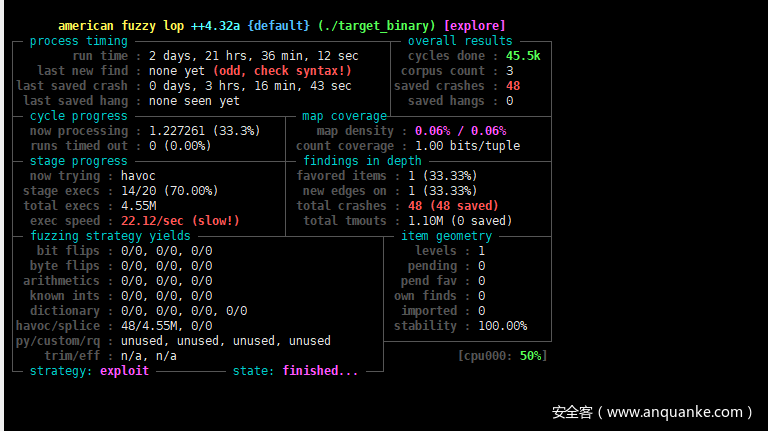
Task: Click the item geometry section header
Action: click(x=446, y=236)
